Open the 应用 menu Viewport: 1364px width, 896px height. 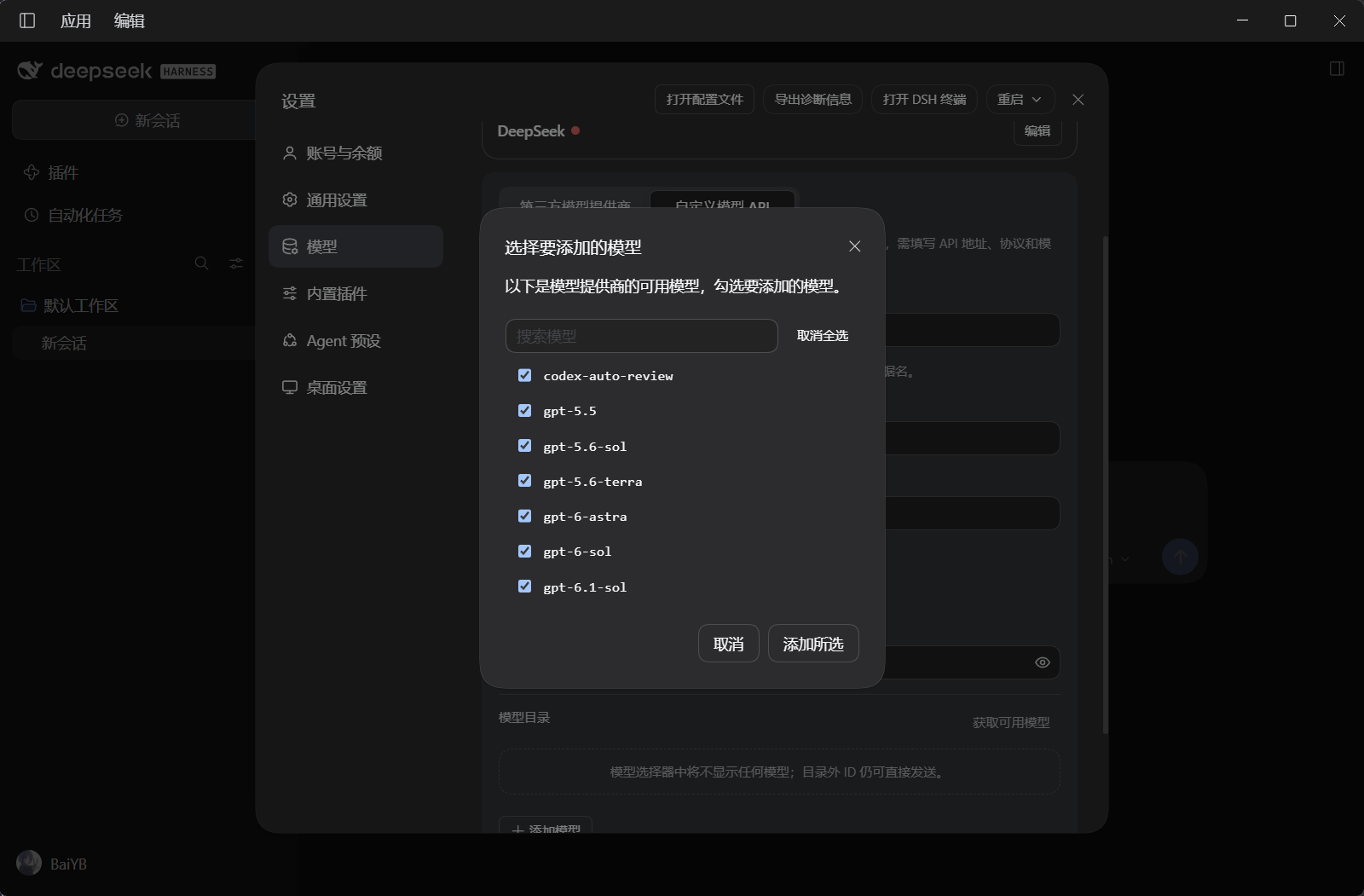click(x=76, y=20)
